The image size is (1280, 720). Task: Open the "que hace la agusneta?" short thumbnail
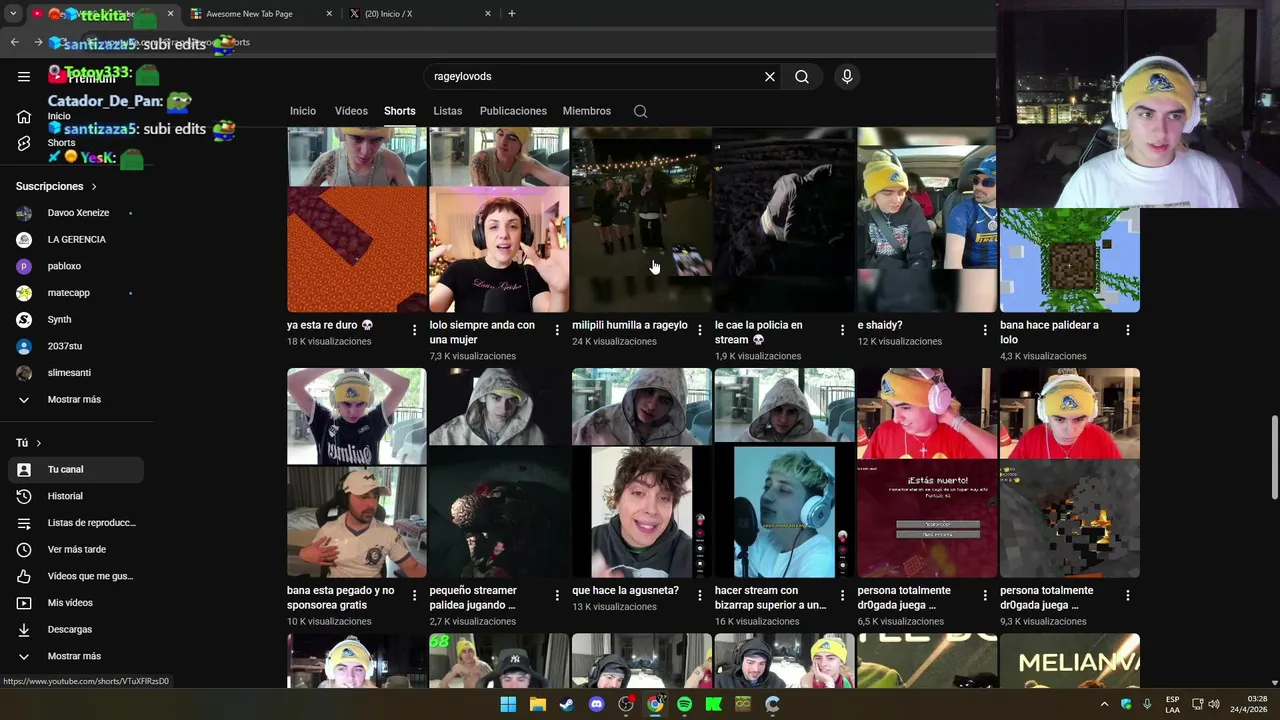coord(642,473)
